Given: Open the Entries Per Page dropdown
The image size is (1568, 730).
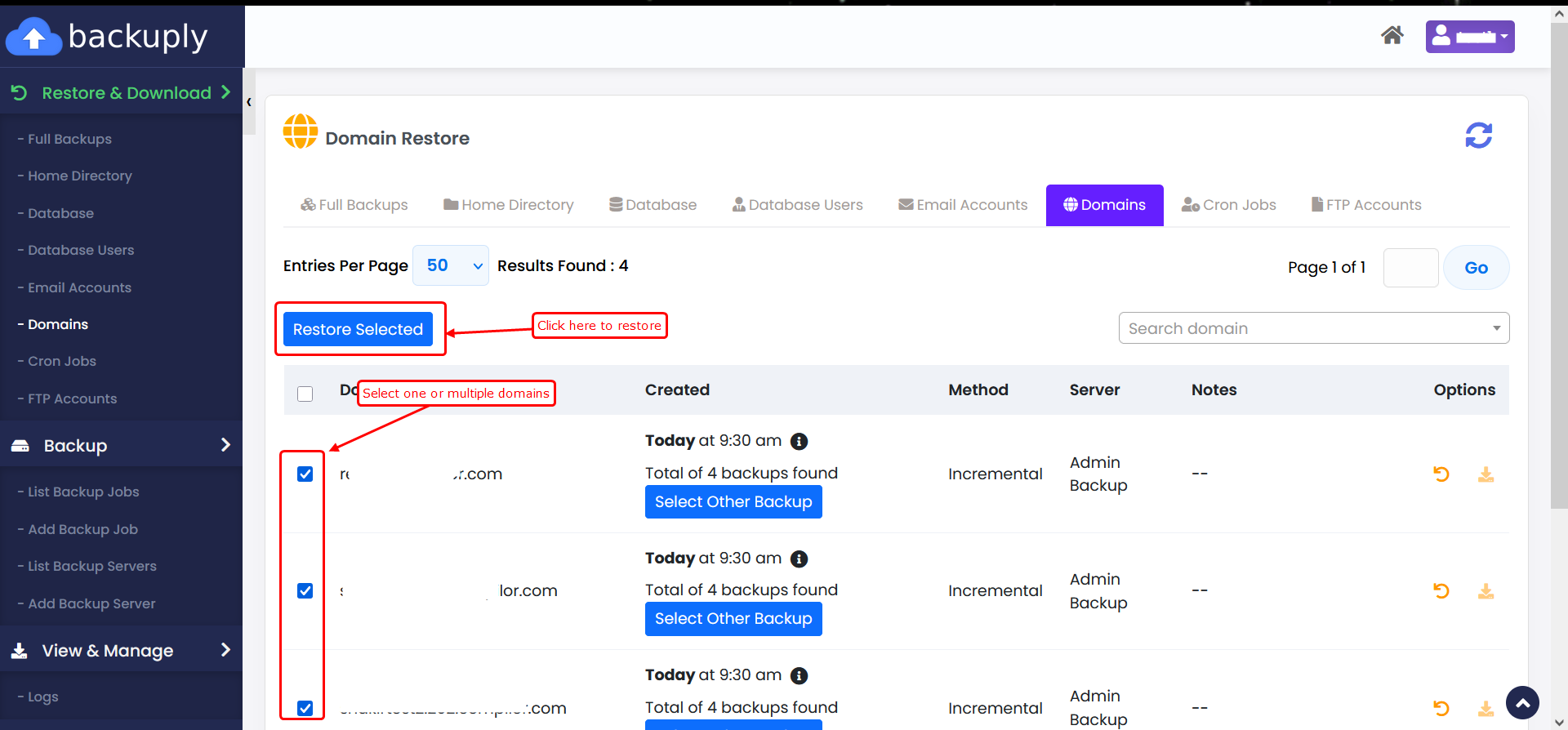Looking at the screenshot, I should coord(450,265).
